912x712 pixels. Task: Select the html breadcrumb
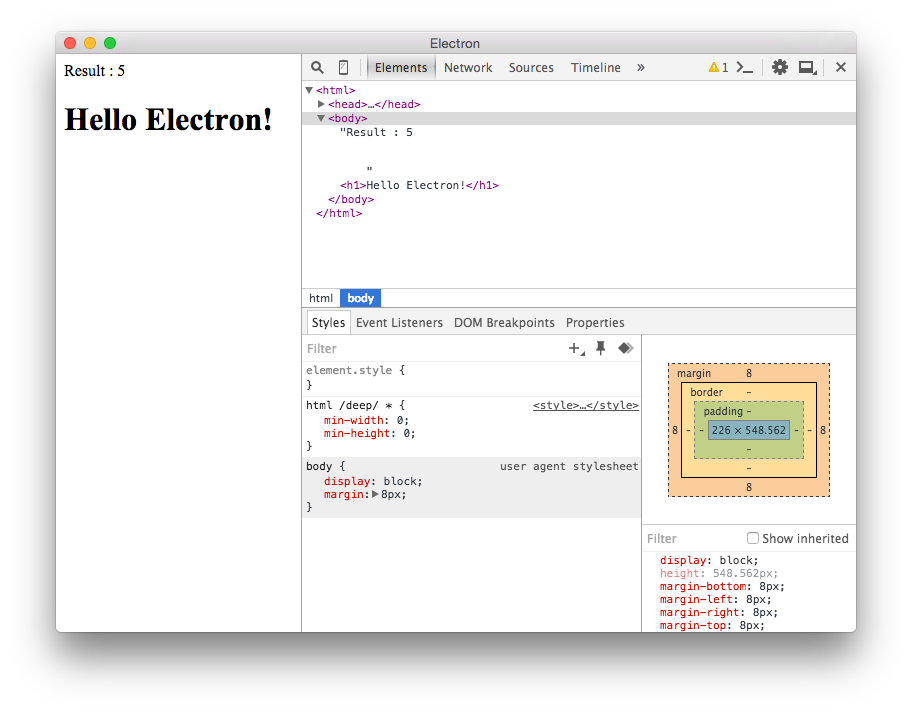(x=321, y=298)
